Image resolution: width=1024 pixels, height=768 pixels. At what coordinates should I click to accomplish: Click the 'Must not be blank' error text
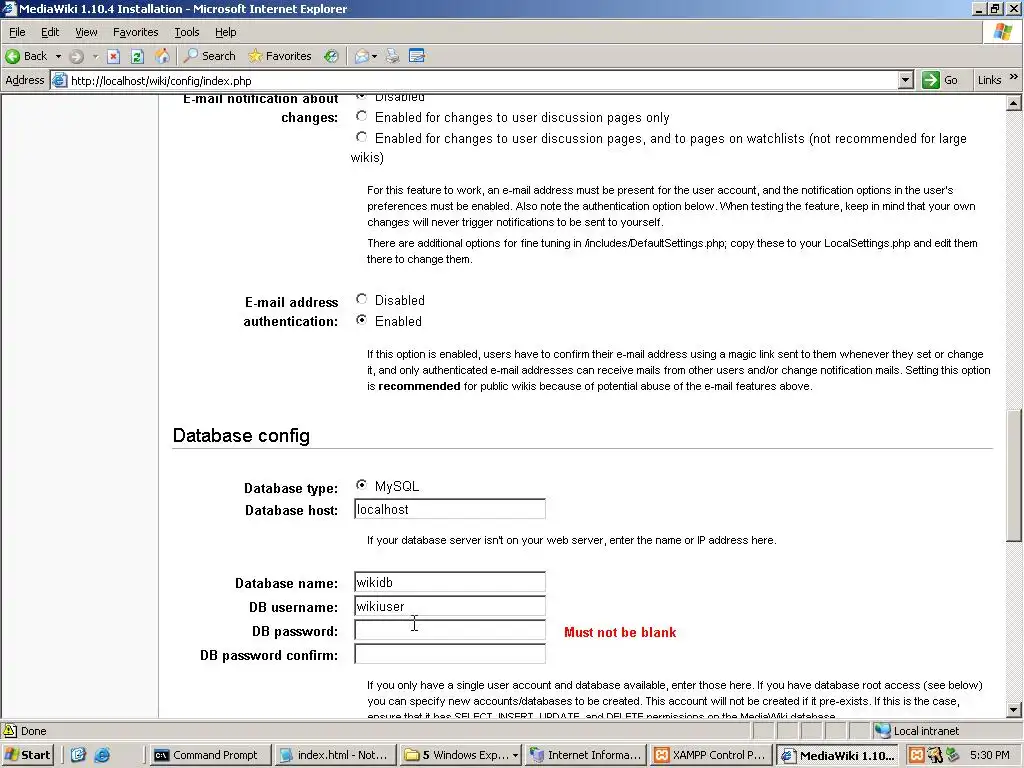point(620,632)
